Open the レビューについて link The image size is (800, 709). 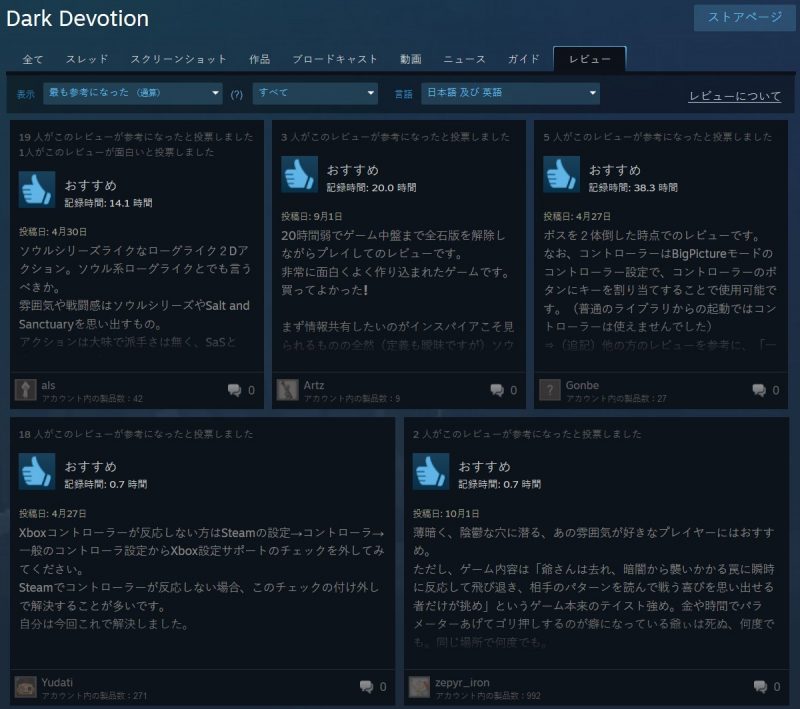735,96
